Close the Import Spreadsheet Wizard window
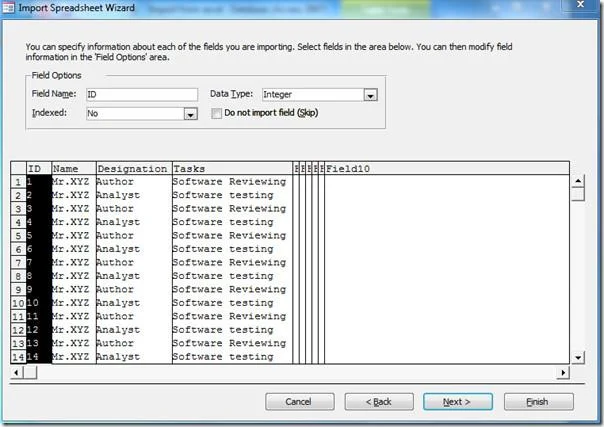 pos(581,5)
